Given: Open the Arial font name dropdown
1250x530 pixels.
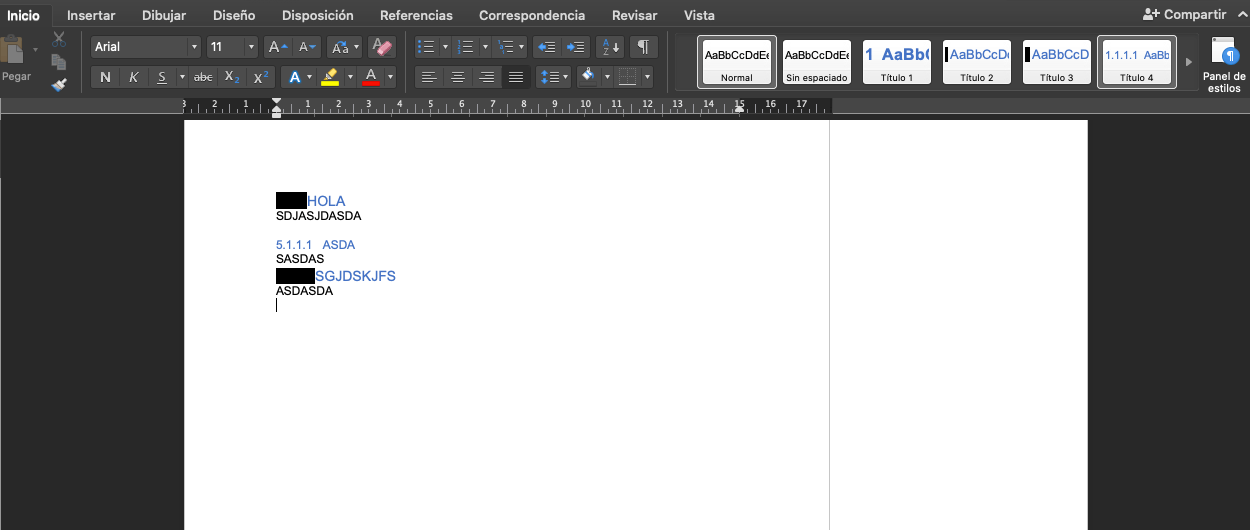Looking at the screenshot, I should pos(194,47).
